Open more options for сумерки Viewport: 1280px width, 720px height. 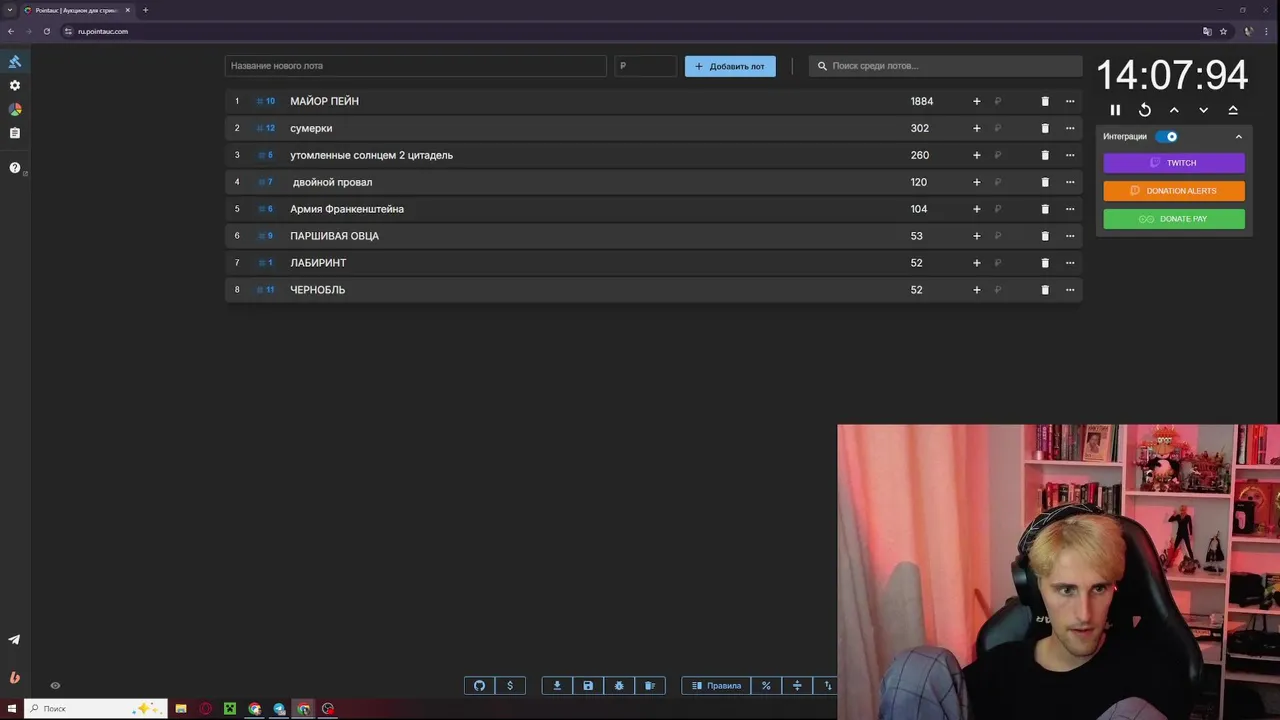point(1070,128)
